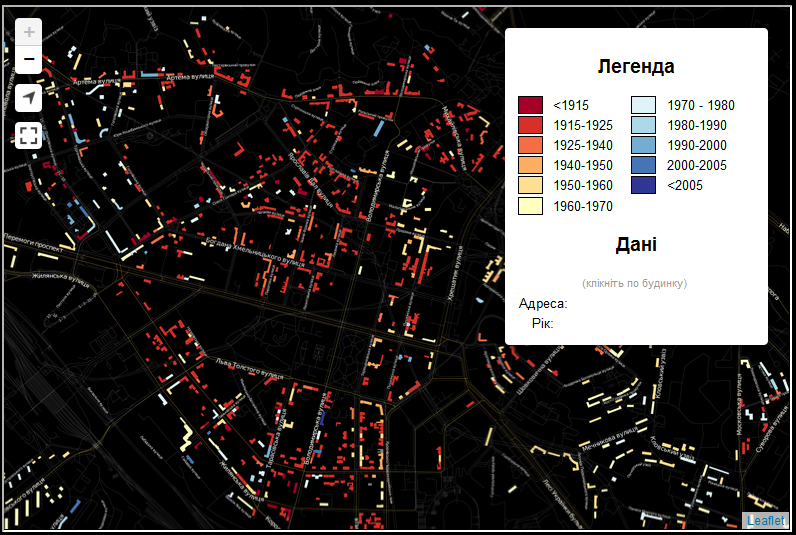Zoom out of the map

click(x=29, y=60)
